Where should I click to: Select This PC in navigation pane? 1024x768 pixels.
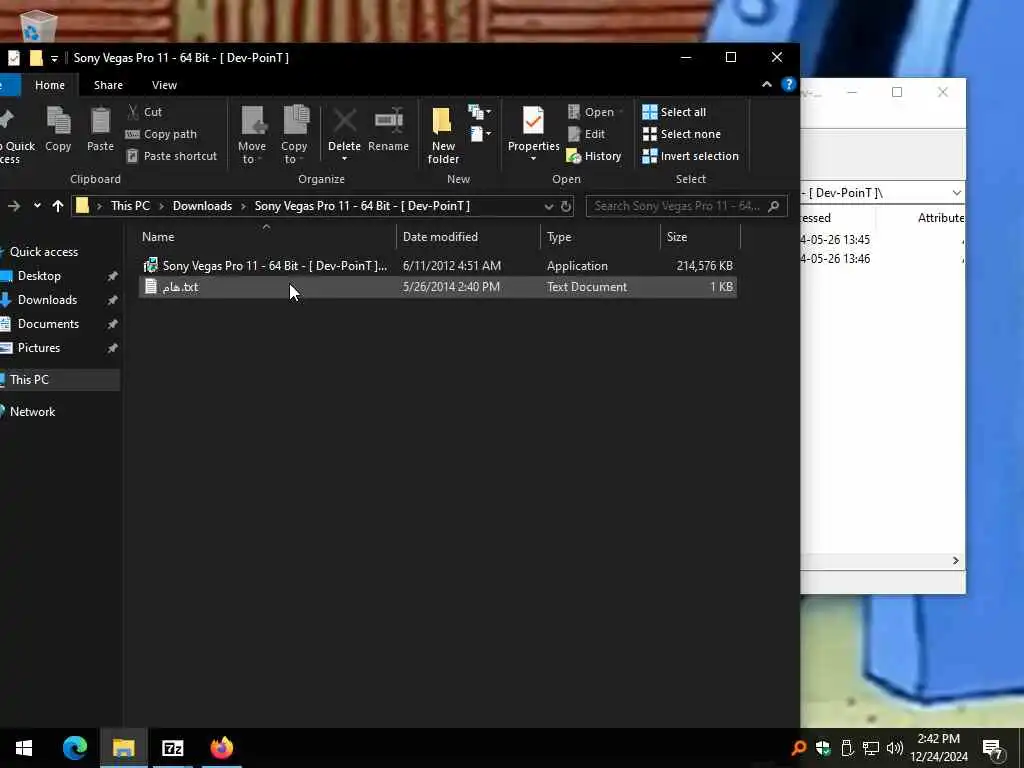tap(60, 380)
